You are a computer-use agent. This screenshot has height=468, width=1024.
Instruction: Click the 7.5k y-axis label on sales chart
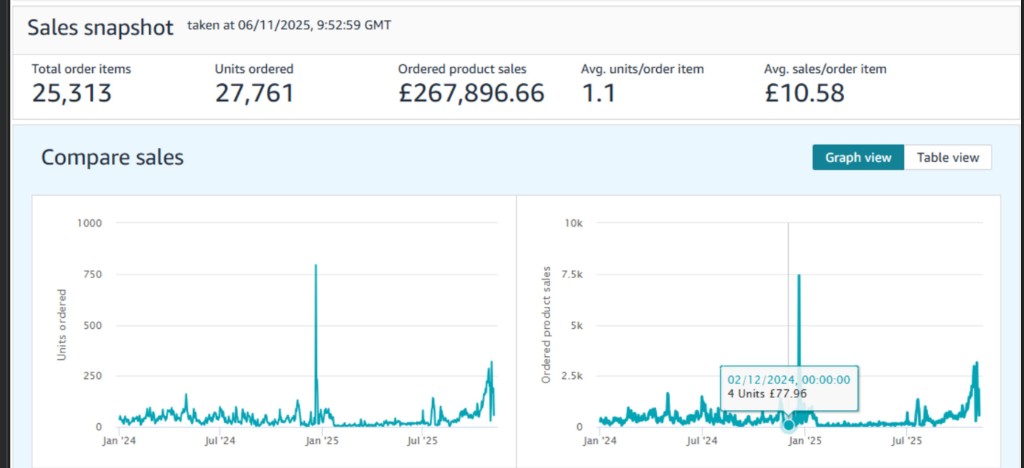[571, 274]
